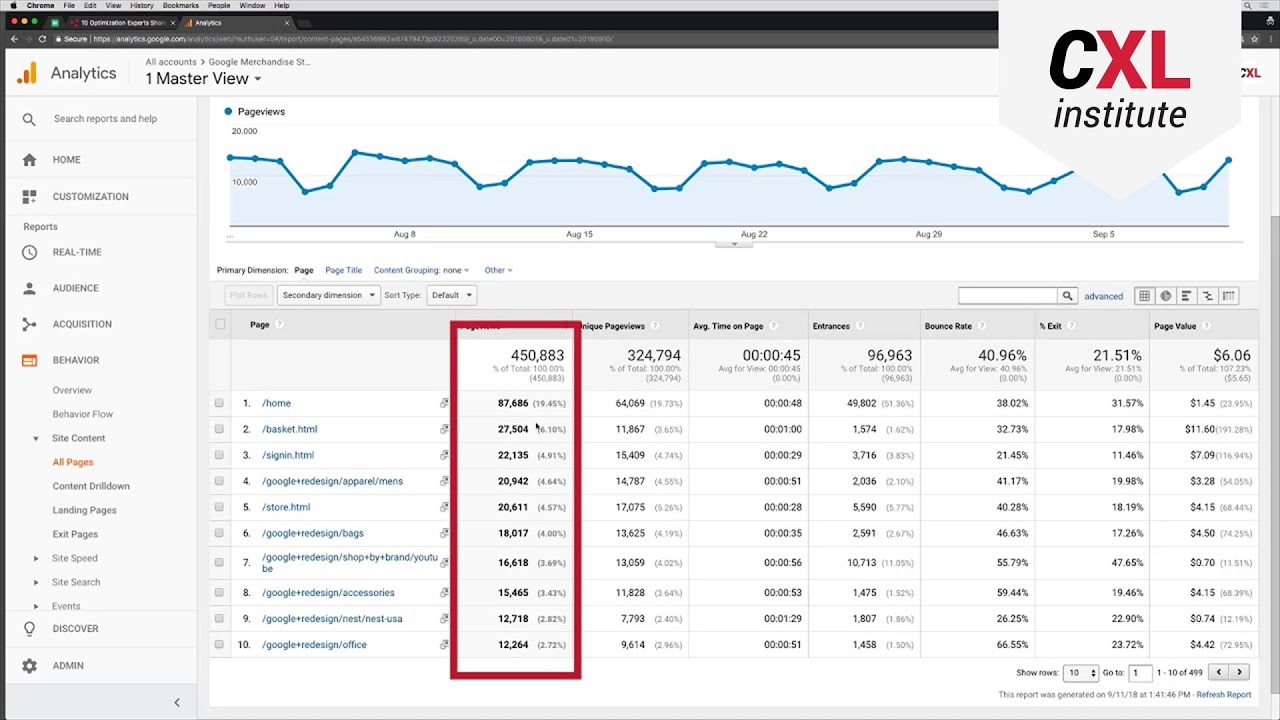The width and height of the screenshot is (1280, 720).
Task: Go to previous page of results
Action: pyautogui.click(x=1219, y=672)
